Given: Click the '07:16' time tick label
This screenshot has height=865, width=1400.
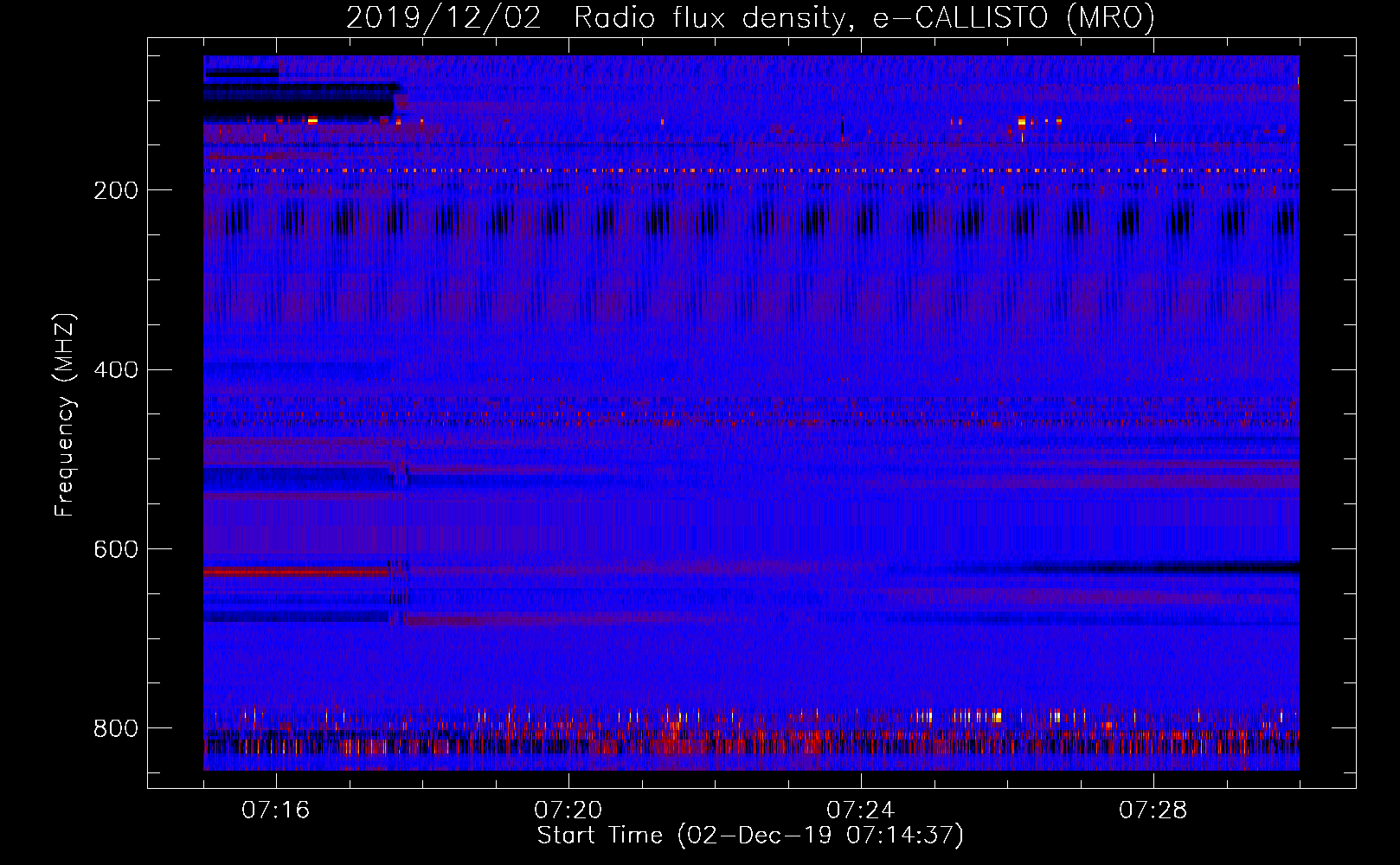Looking at the screenshot, I should click(276, 811).
